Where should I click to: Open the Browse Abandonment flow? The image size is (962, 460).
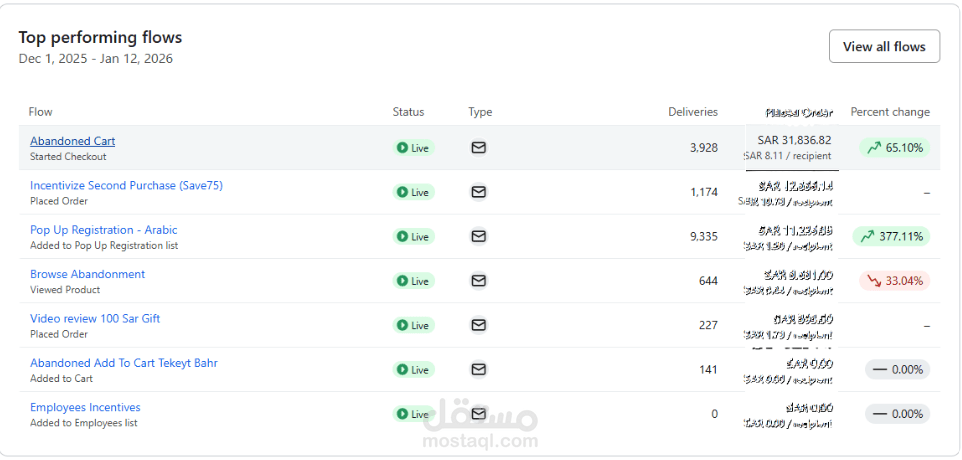pos(88,274)
